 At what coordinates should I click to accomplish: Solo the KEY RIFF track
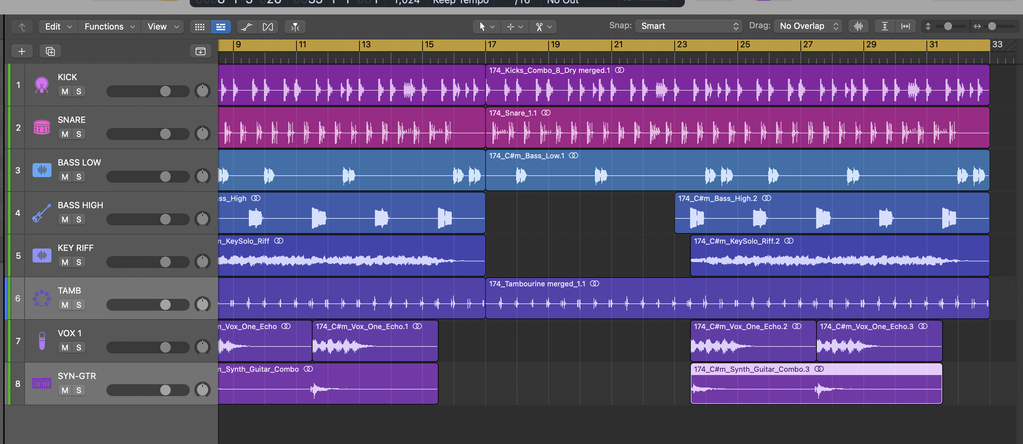tap(78, 262)
